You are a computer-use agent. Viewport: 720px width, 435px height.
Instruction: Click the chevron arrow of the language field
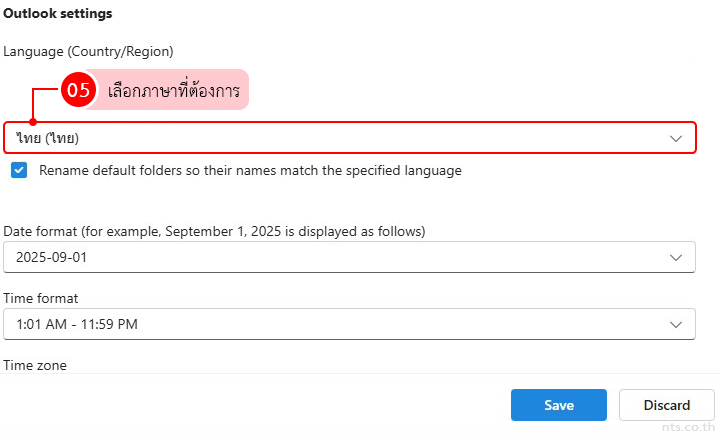click(x=676, y=138)
